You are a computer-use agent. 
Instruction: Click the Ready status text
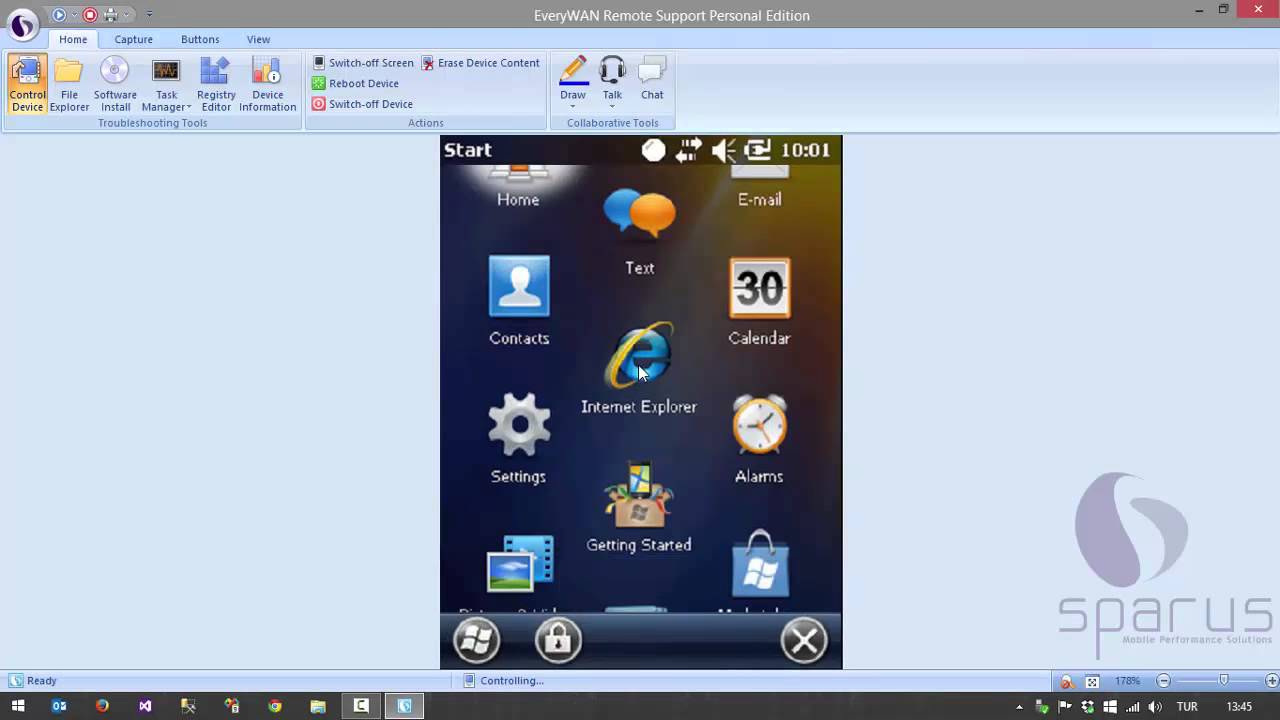42,681
